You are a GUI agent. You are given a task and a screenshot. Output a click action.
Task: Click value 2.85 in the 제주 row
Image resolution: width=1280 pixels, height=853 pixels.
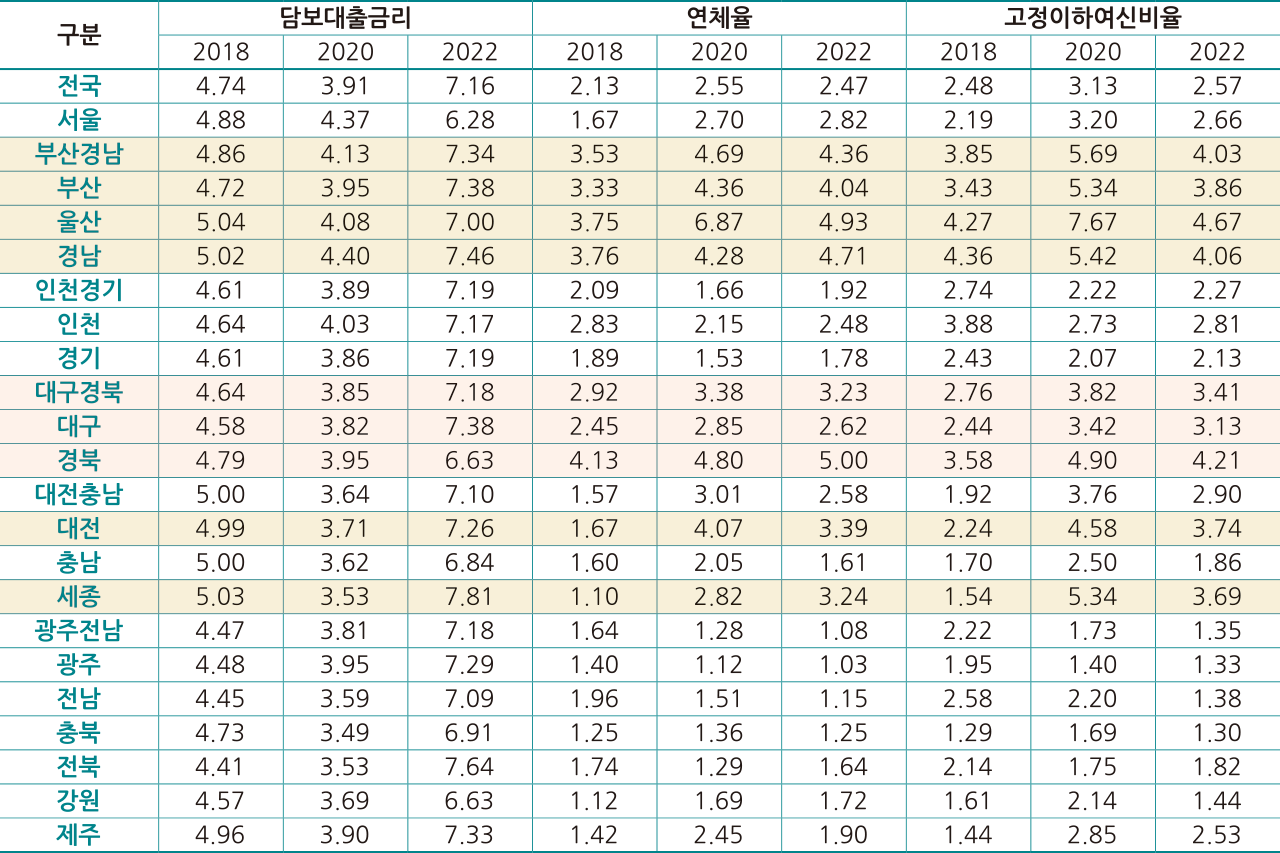click(x=1093, y=834)
